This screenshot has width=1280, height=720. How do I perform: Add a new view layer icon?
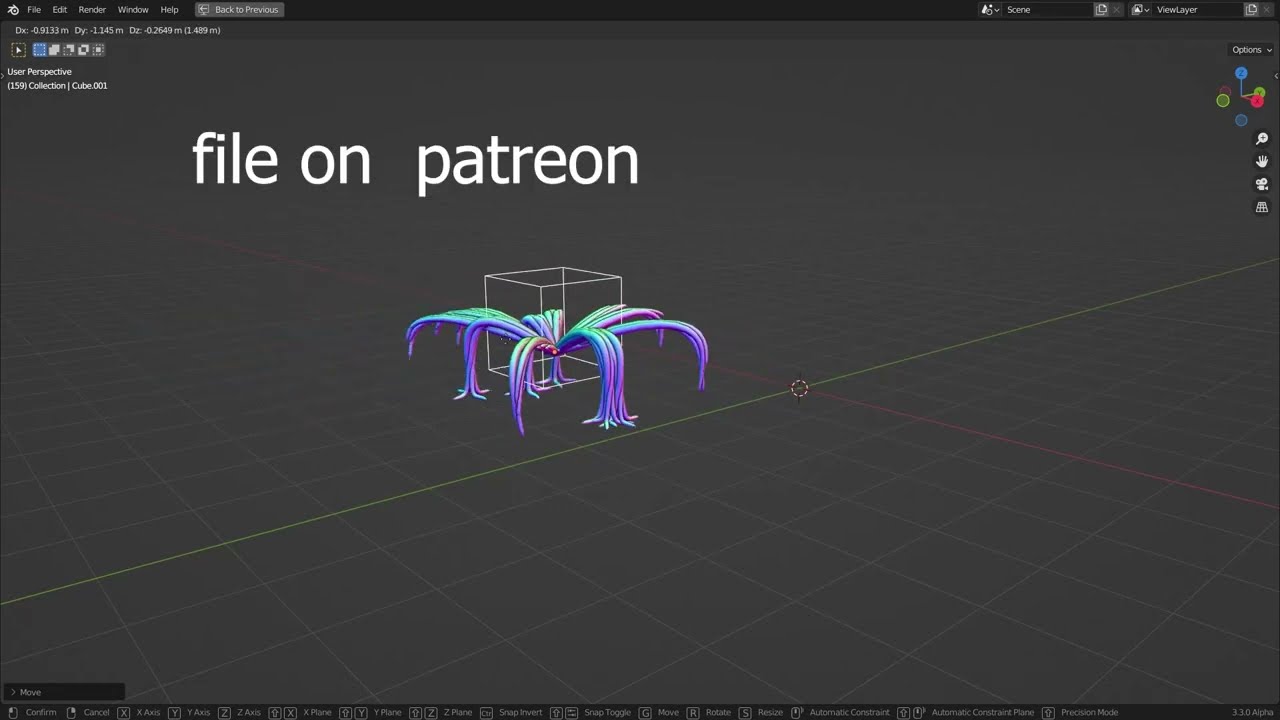[1251, 9]
